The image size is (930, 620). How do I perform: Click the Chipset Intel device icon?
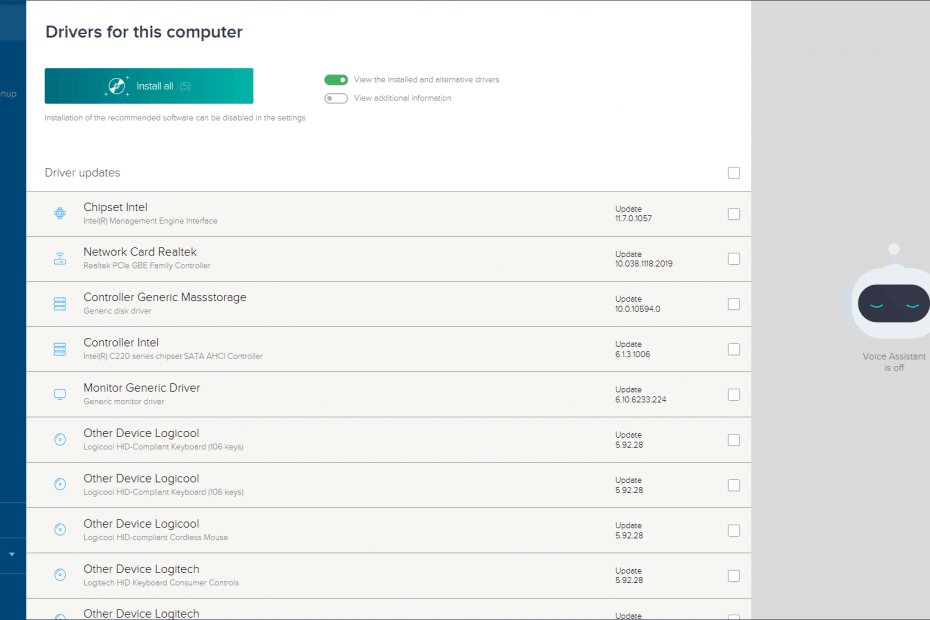59,213
